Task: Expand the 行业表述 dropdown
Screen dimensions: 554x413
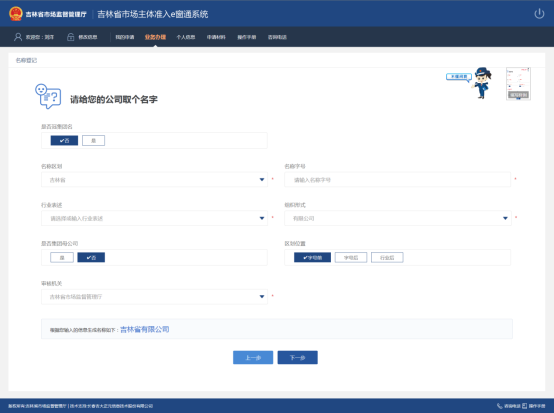Action: coord(154,218)
